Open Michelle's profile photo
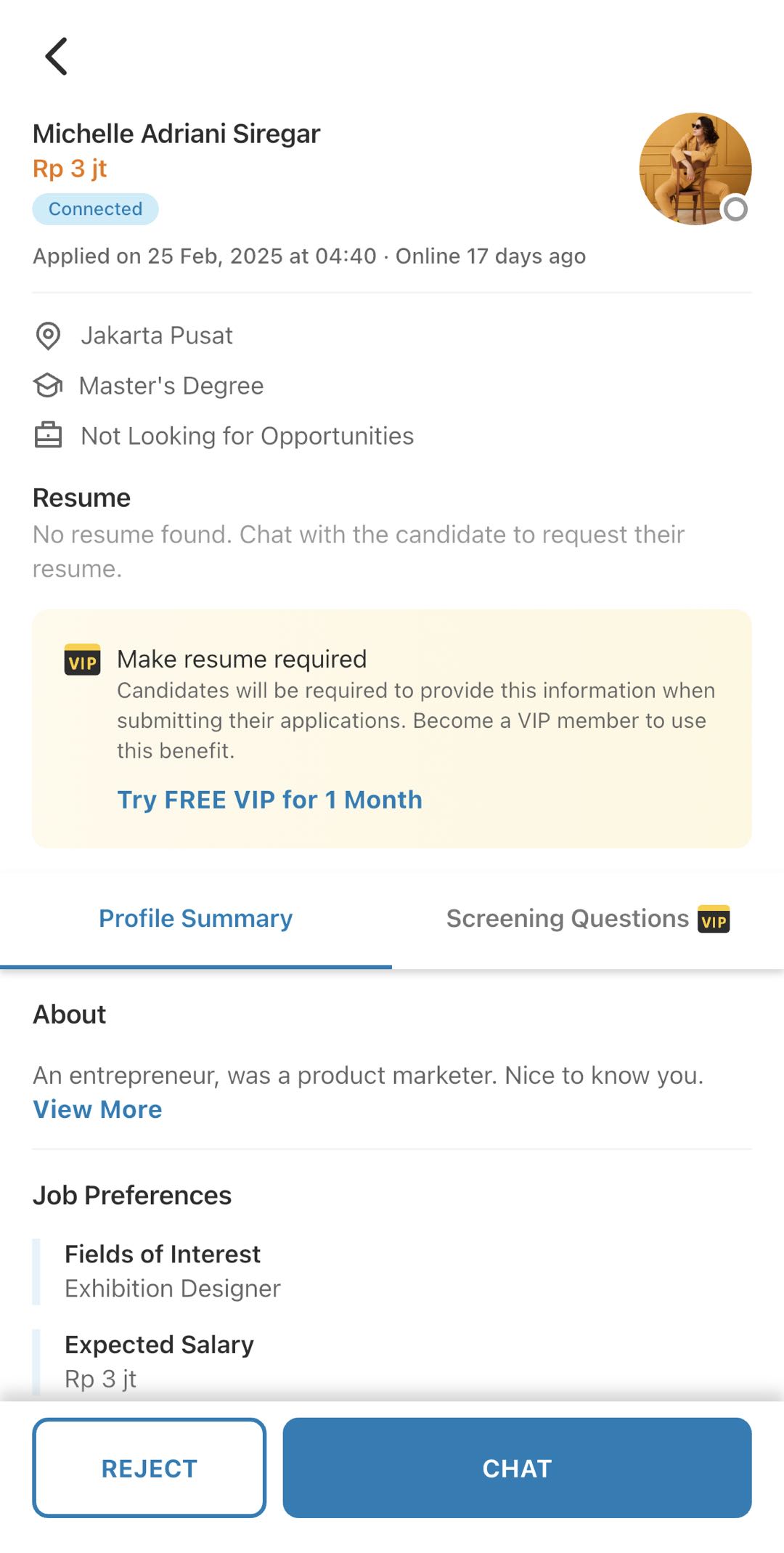 [x=695, y=169]
